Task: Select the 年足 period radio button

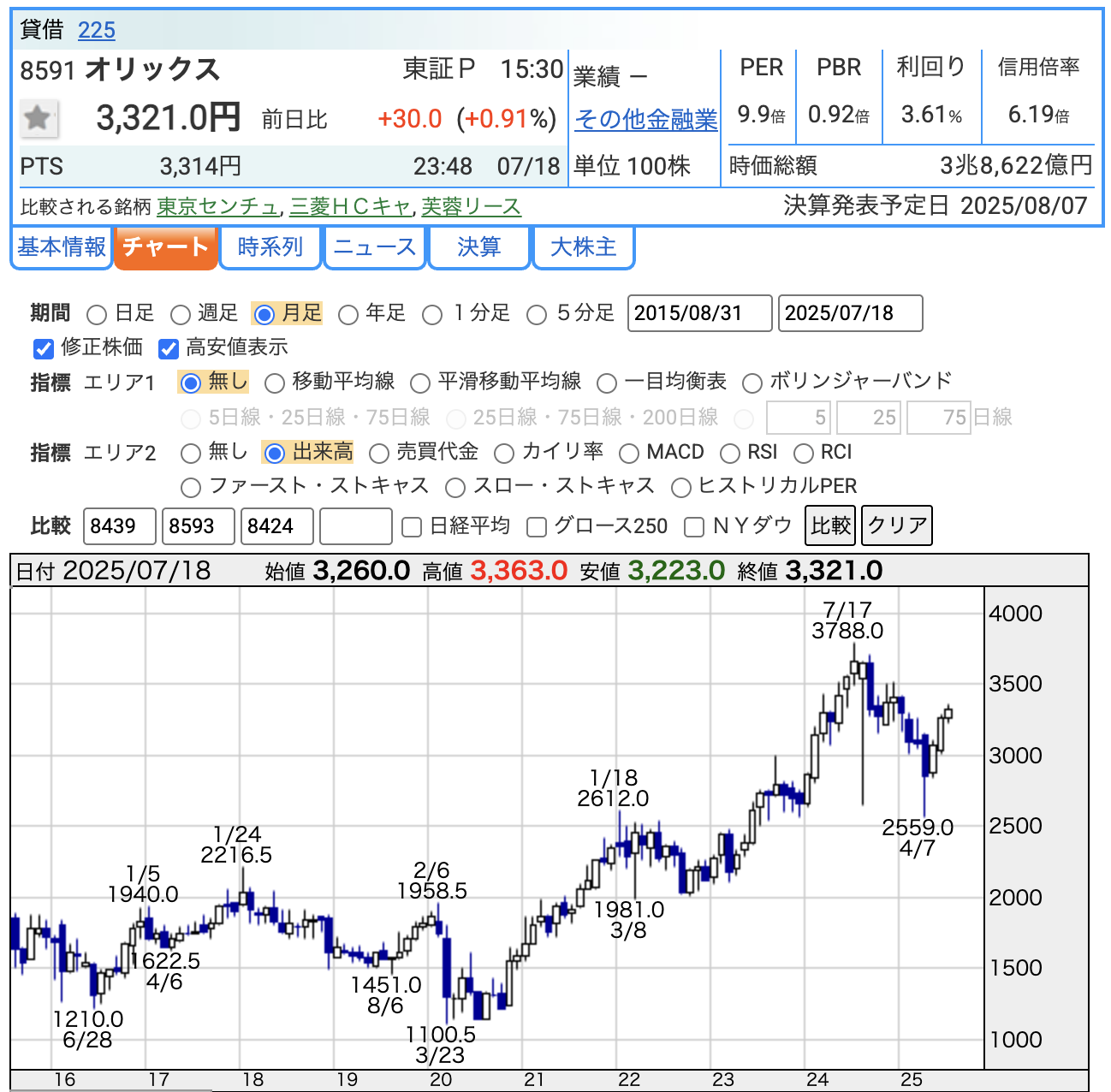Action: point(348,315)
